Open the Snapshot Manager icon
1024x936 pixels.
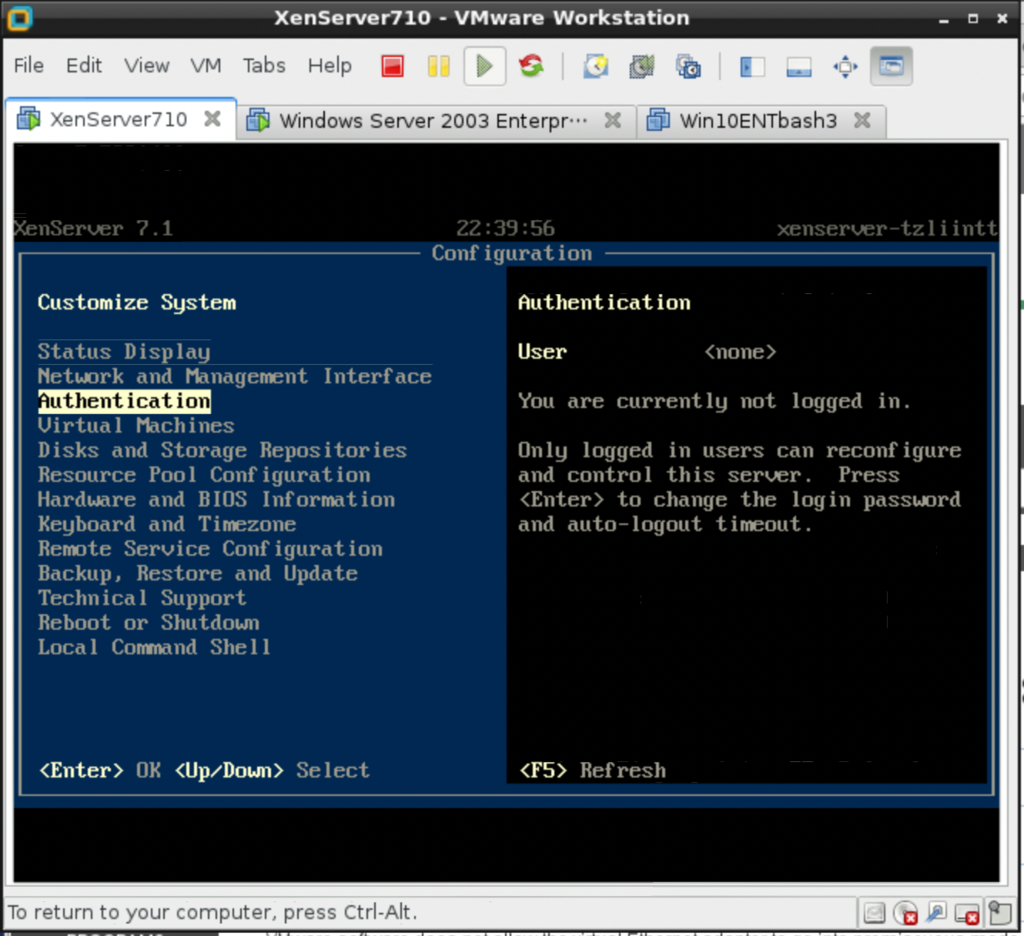pyautogui.click(x=688, y=66)
